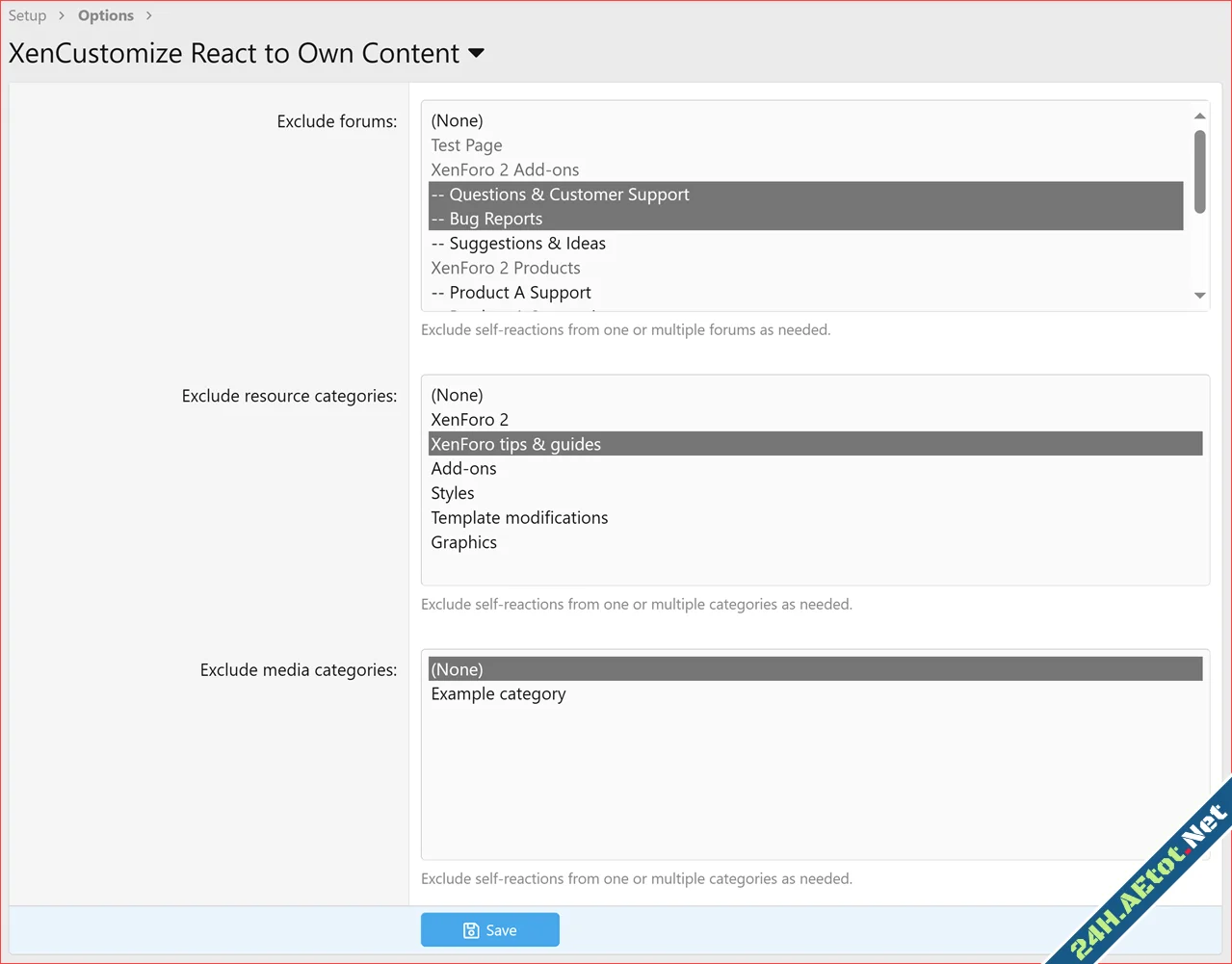Open 'Options' from the breadcrumb trail

pyautogui.click(x=106, y=15)
